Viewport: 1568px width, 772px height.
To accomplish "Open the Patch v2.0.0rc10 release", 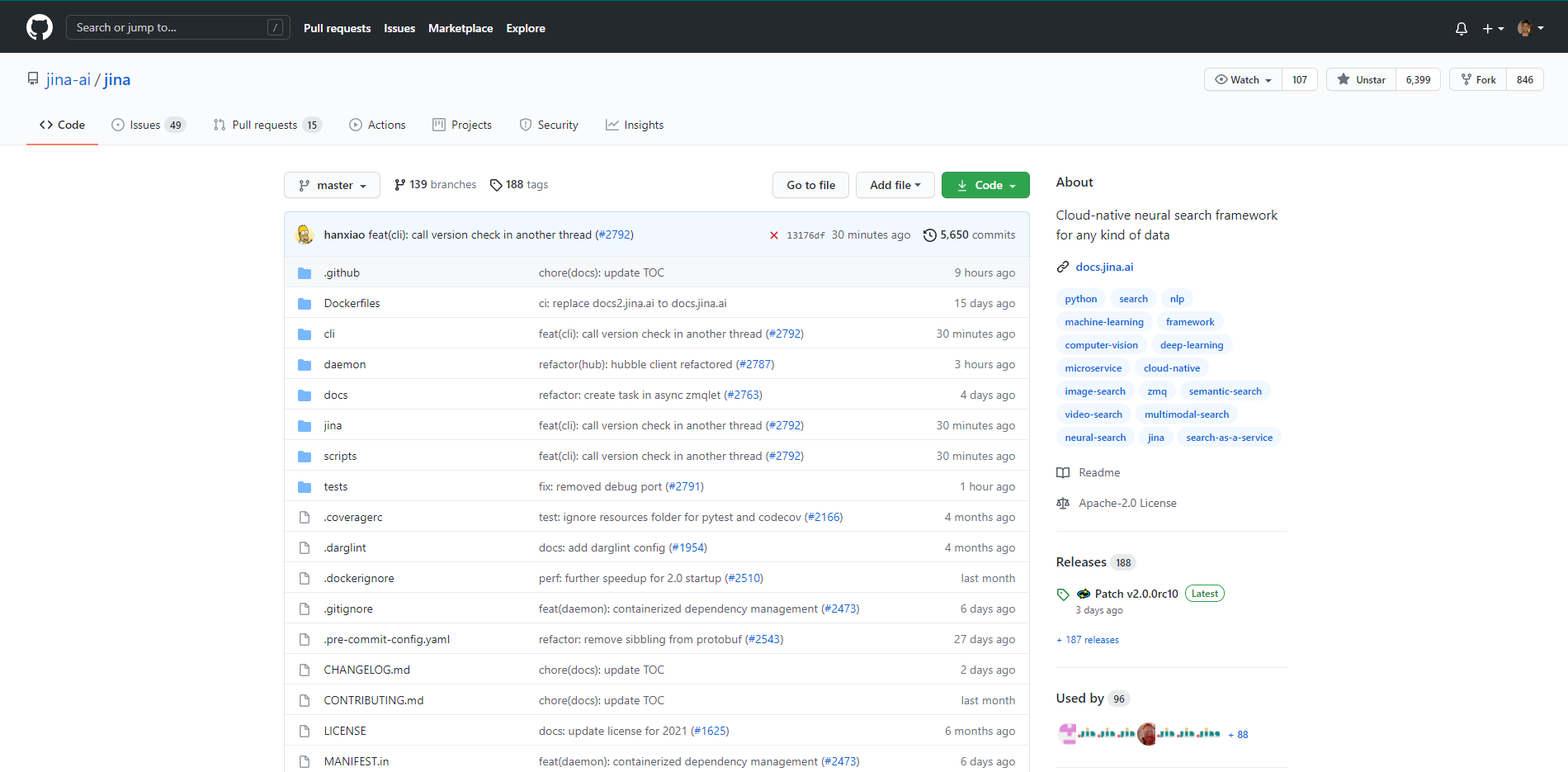I will [1136, 594].
